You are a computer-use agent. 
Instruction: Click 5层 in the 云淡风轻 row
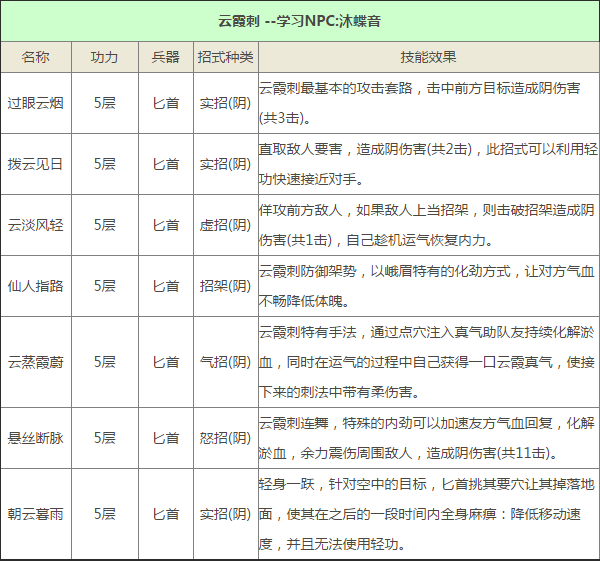[105, 225]
